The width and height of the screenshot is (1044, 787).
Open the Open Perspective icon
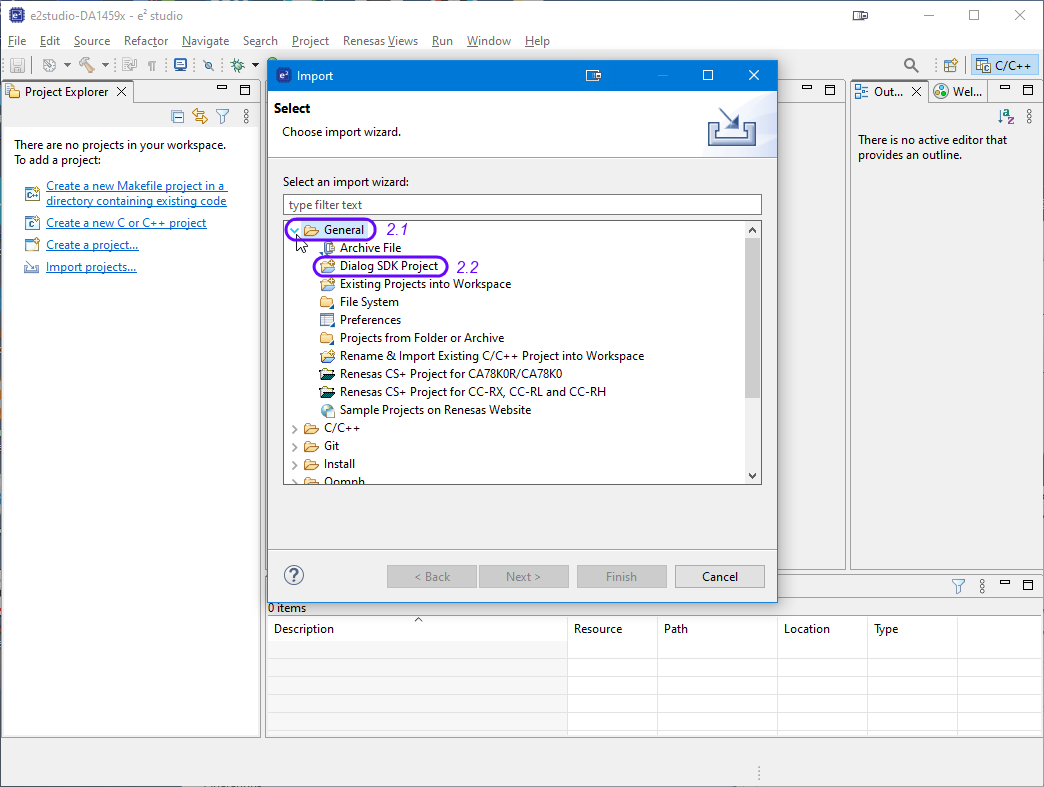(x=951, y=65)
